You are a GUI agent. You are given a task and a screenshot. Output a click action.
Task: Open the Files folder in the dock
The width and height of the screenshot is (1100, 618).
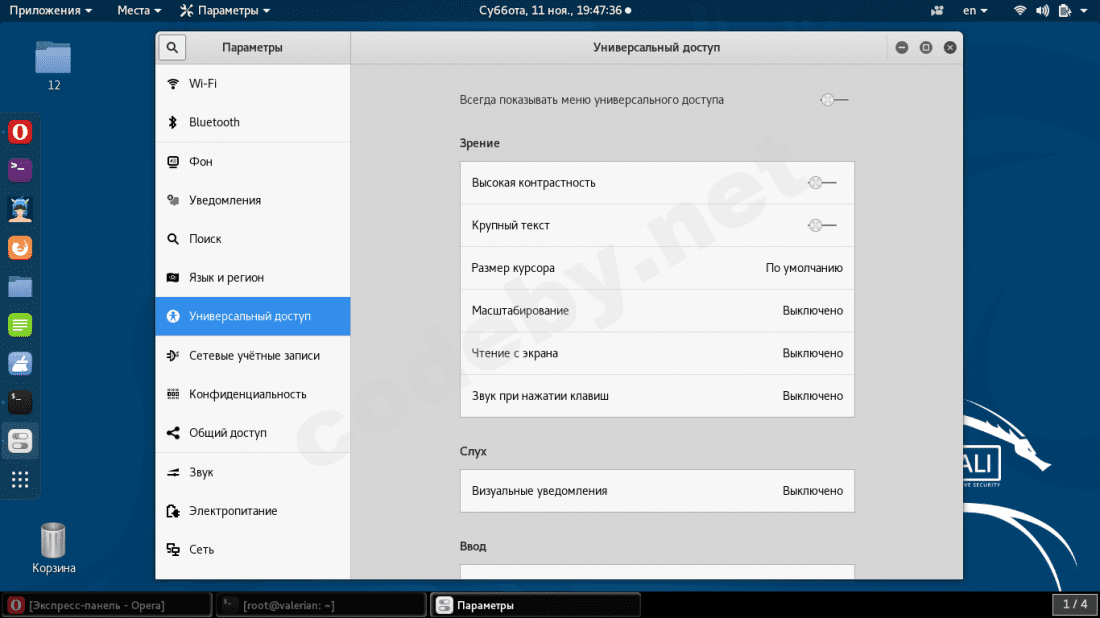(x=20, y=286)
